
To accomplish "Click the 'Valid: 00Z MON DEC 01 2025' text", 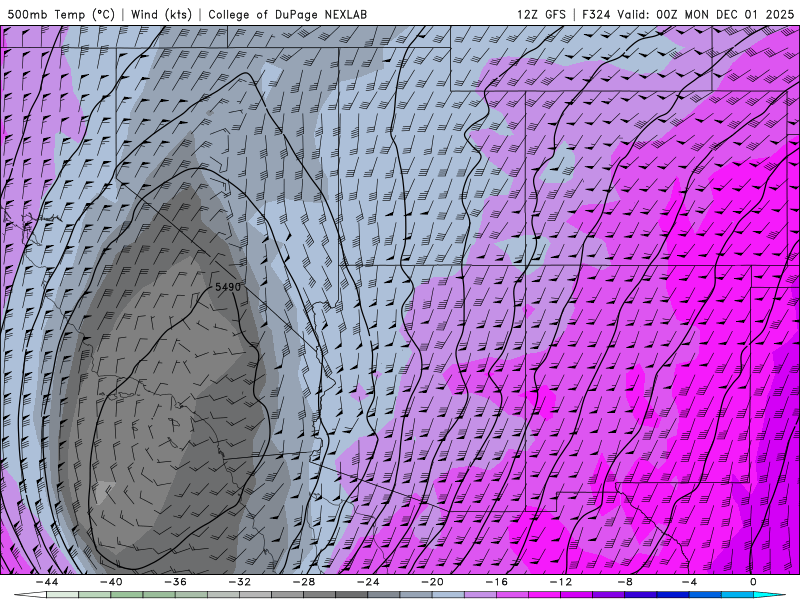I will 706,14.
